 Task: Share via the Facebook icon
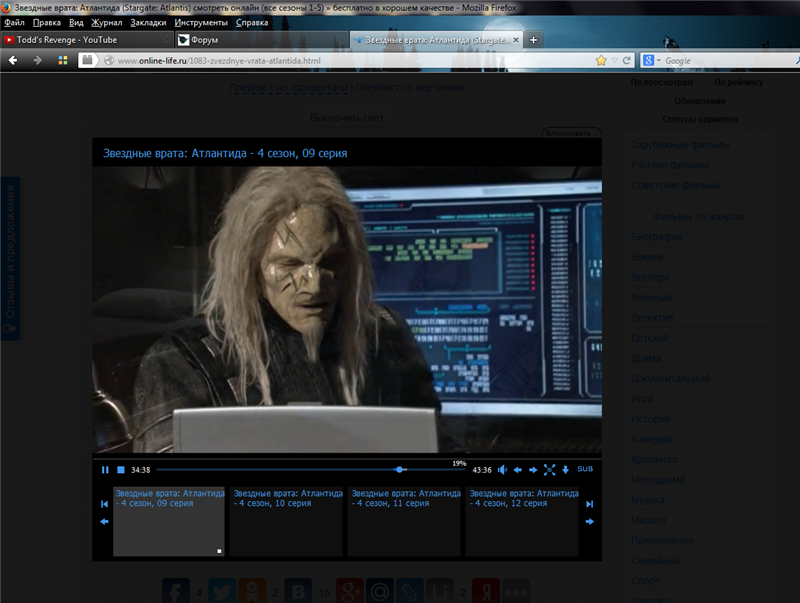176,591
